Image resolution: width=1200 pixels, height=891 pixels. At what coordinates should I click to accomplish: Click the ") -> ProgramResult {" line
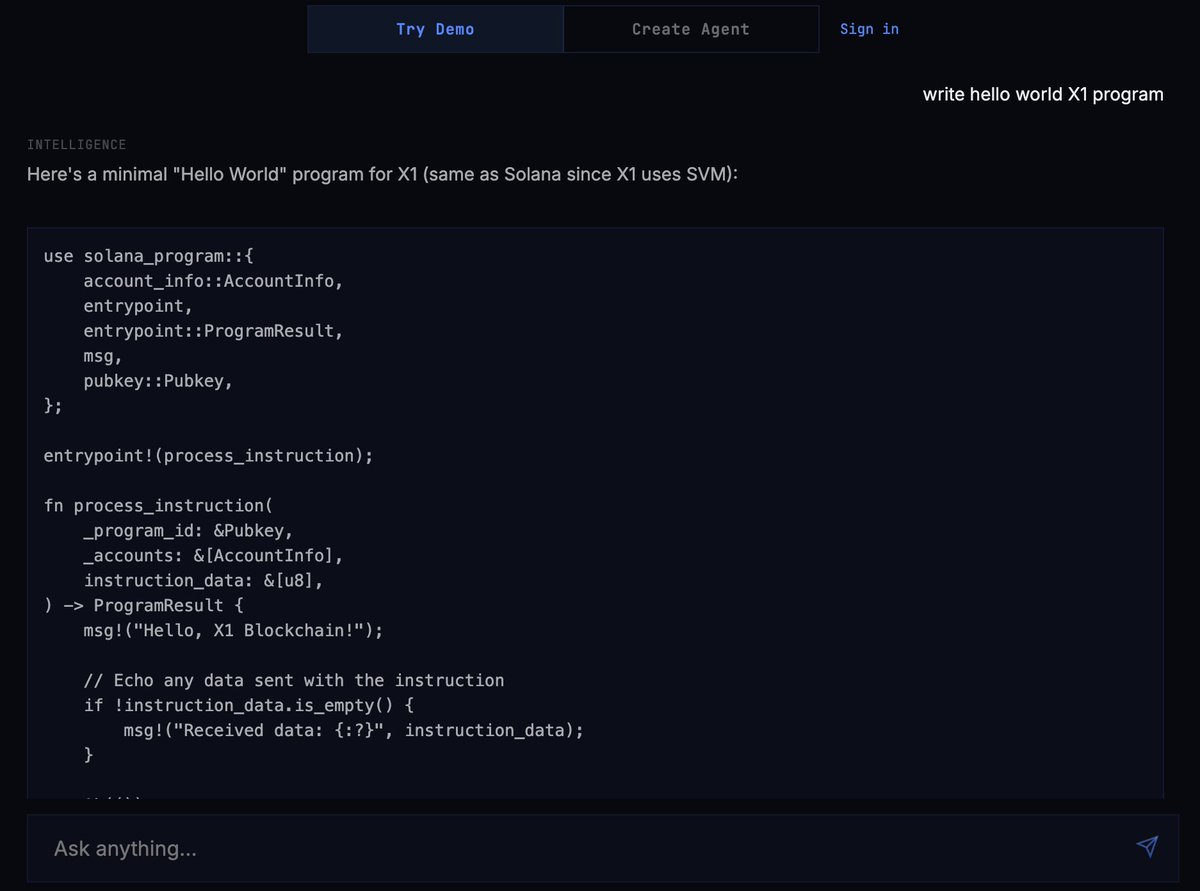pos(143,606)
